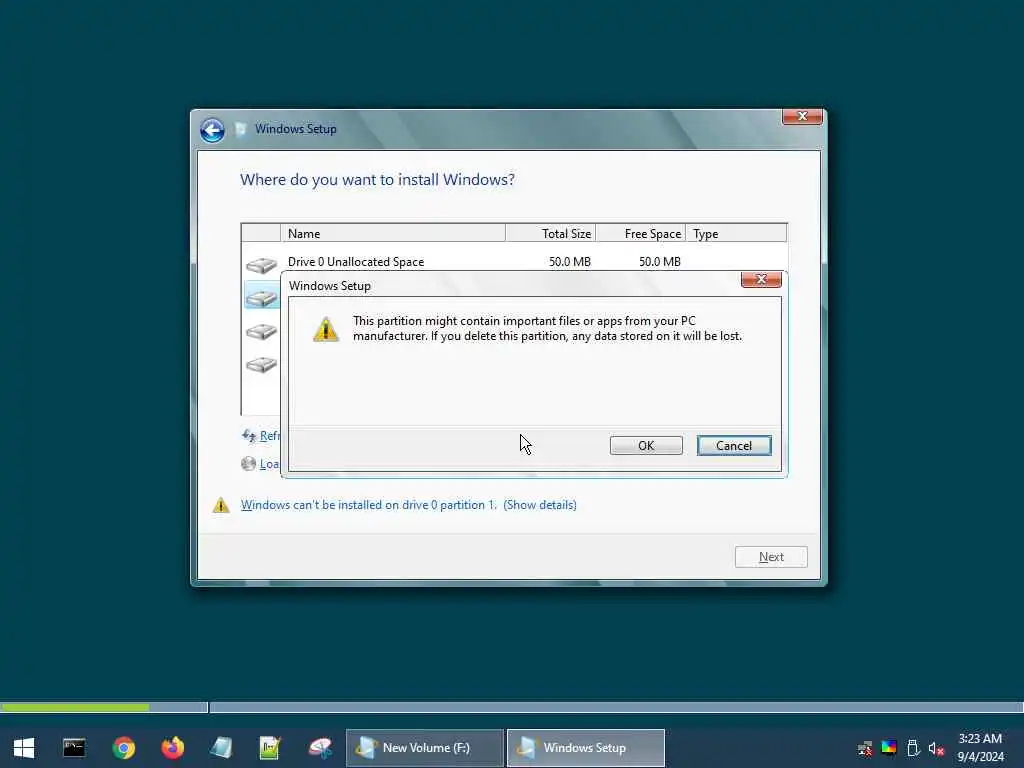Viewport: 1024px width, 768px height.
Task: Click the 50.0 MB Total Size cell
Action: pos(569,262)
